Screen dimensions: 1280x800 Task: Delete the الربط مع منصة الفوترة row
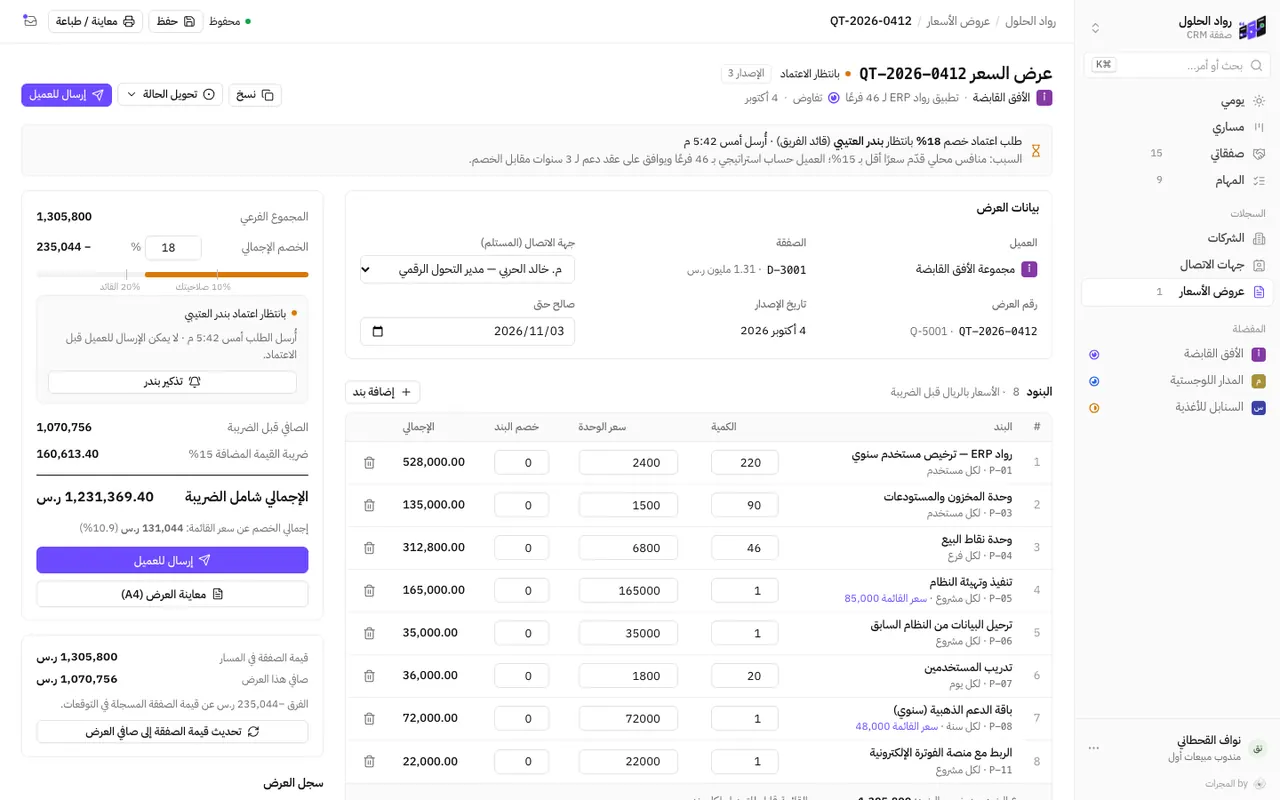coord(369,761)
